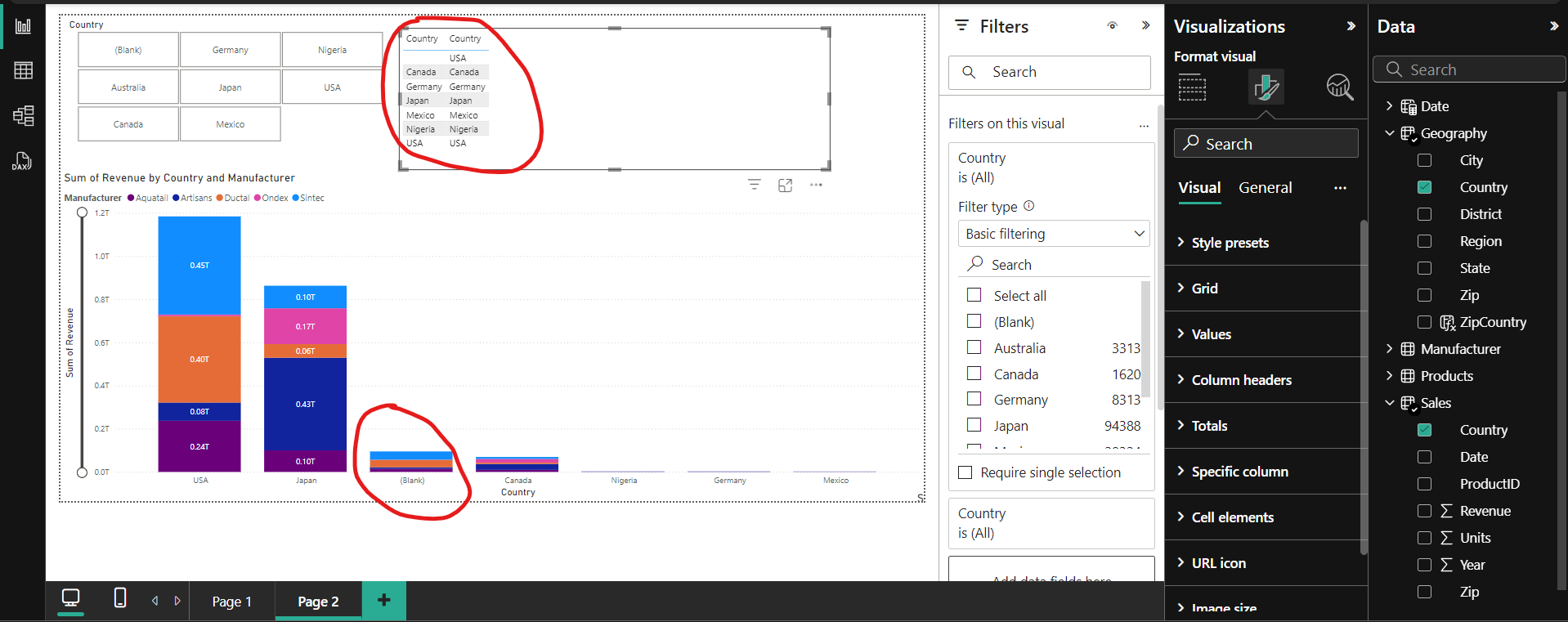Click the chart filter icon
Screen dimensions: 1568x622
click(754, 185)
